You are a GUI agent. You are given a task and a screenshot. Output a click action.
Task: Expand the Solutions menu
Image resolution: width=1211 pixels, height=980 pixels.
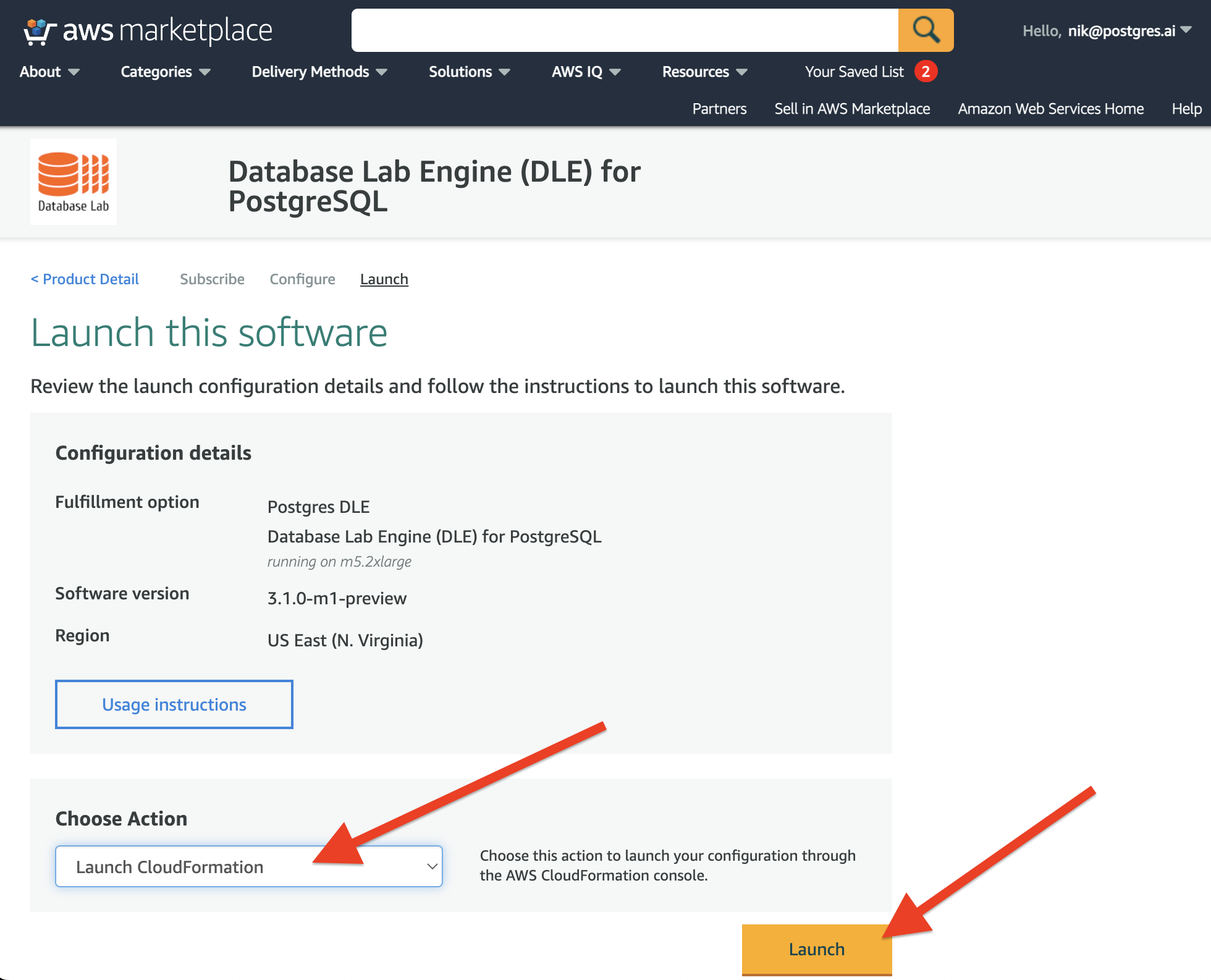tap(470, 72)
